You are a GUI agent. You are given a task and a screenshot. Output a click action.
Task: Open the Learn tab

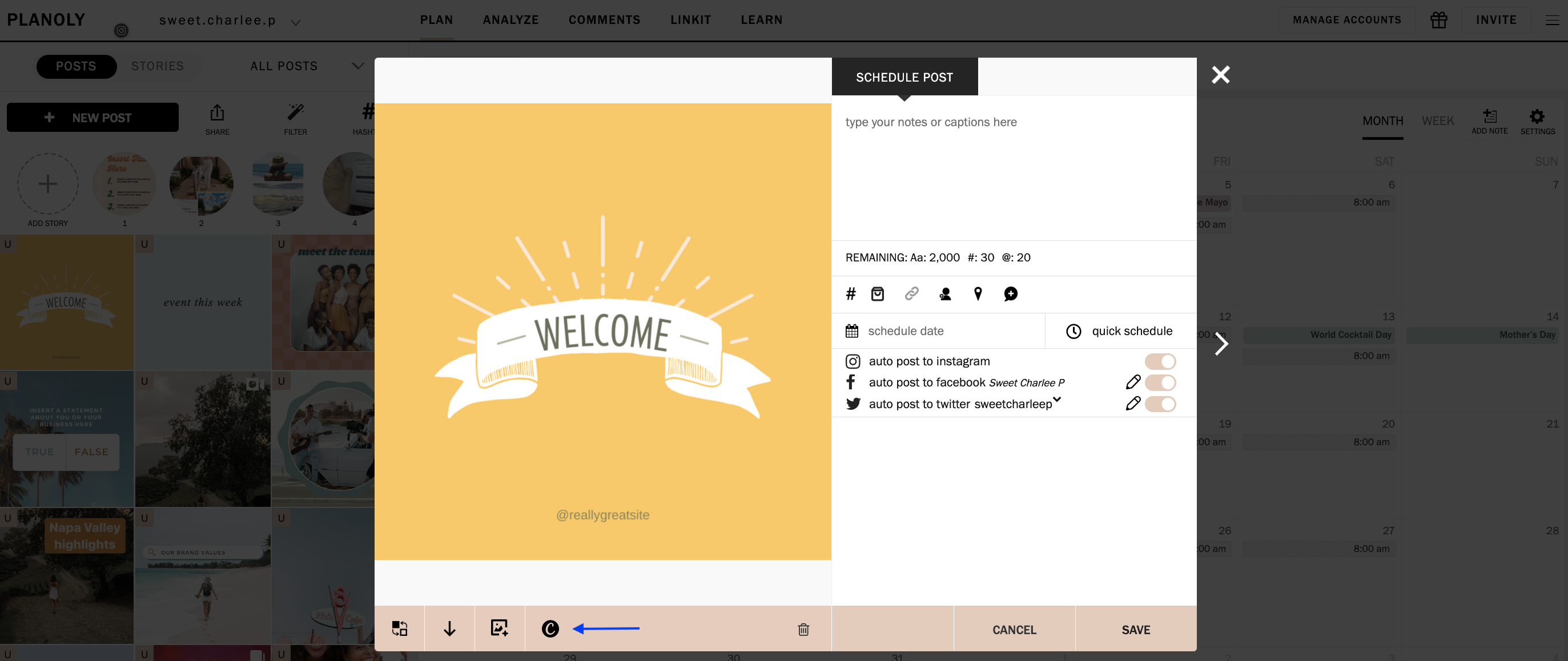[x=761, y=20]
